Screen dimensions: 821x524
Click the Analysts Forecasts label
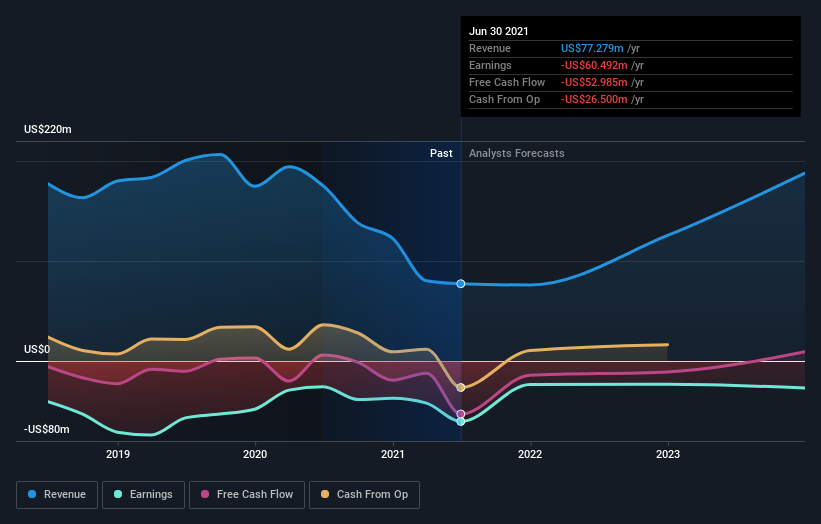tap(517, 153)
